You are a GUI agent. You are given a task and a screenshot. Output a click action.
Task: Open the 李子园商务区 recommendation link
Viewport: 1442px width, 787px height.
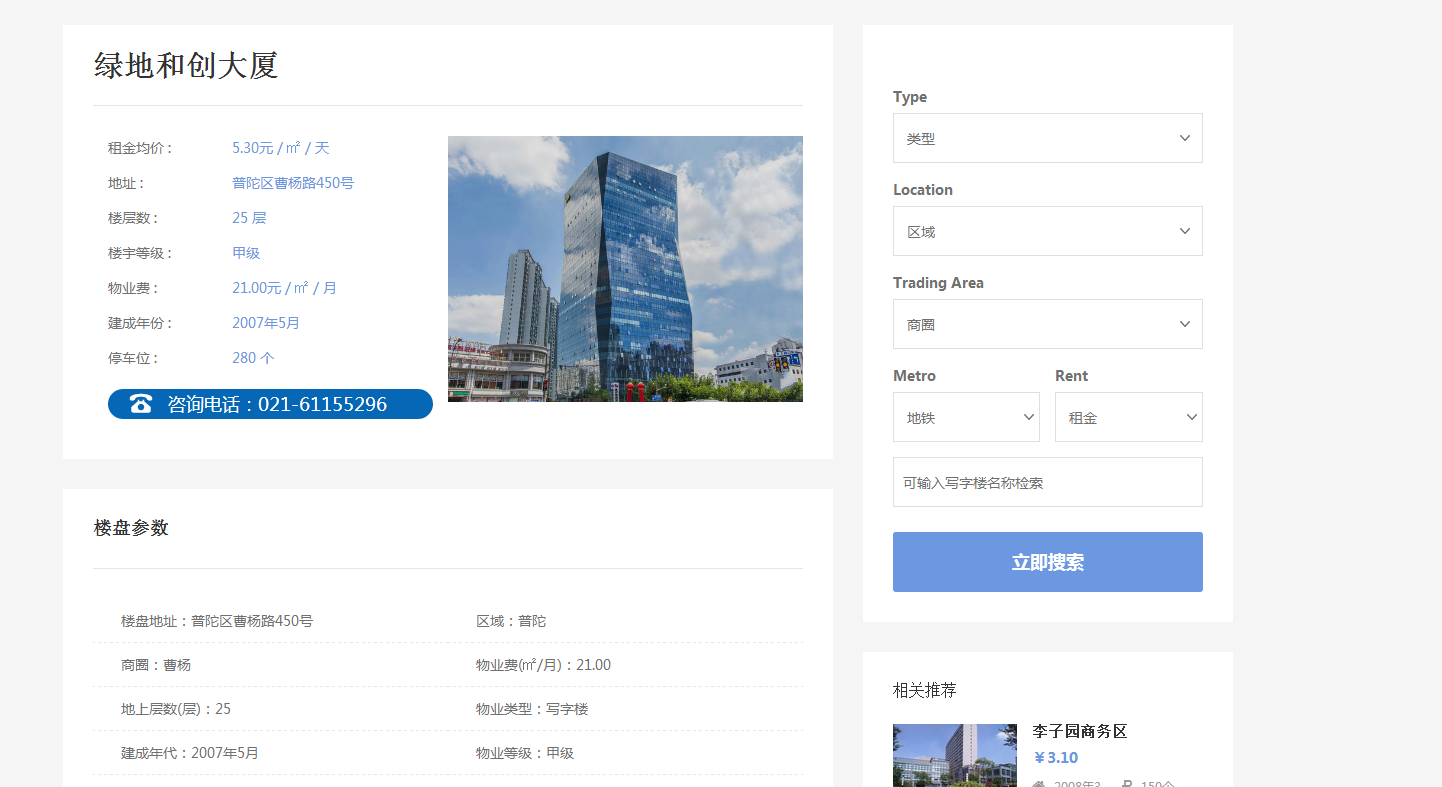pyautogui.click(x=1079, y=731)
